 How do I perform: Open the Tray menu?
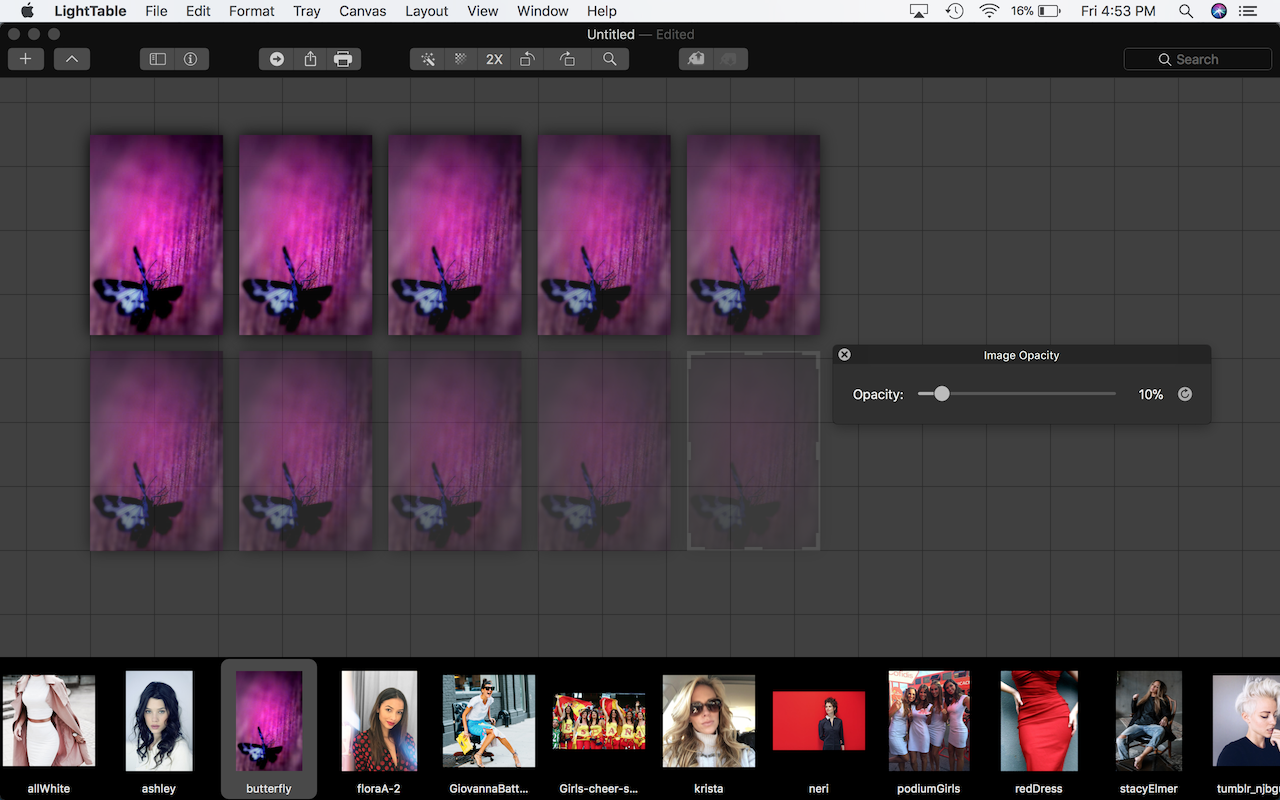pyautogui.click(x=307, y=11)
